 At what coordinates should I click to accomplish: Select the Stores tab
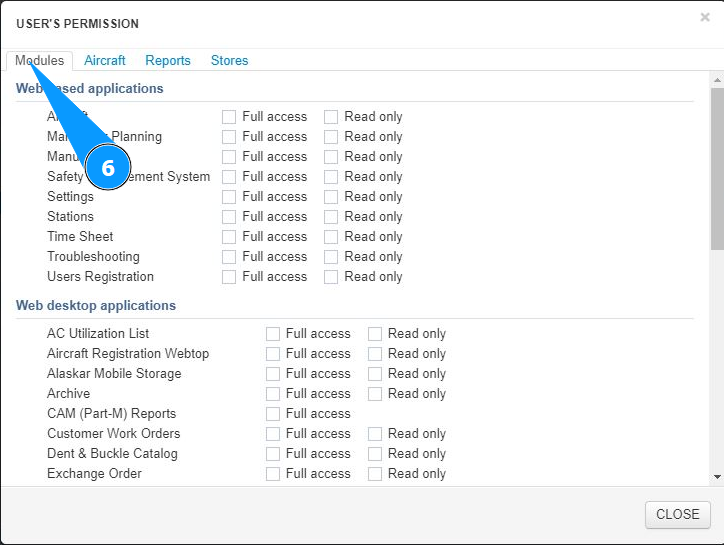point(229,61)
